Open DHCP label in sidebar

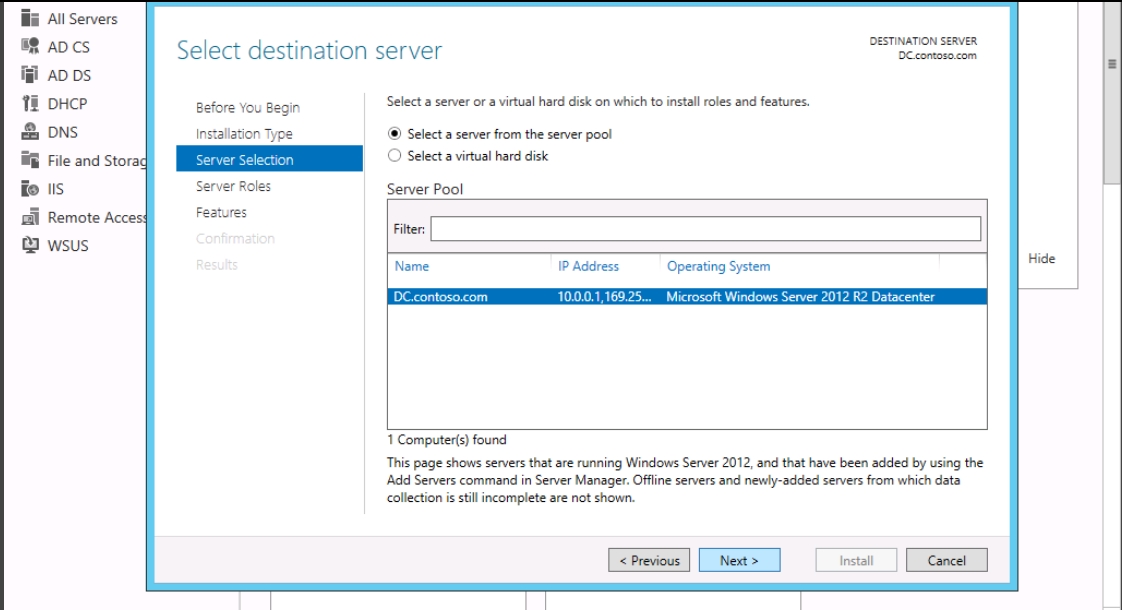(67, 104)
